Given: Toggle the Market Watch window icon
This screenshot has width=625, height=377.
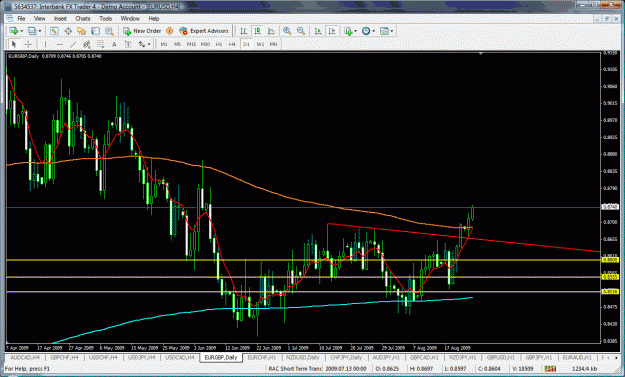Looking at the screenshot, I should point(54,31).
